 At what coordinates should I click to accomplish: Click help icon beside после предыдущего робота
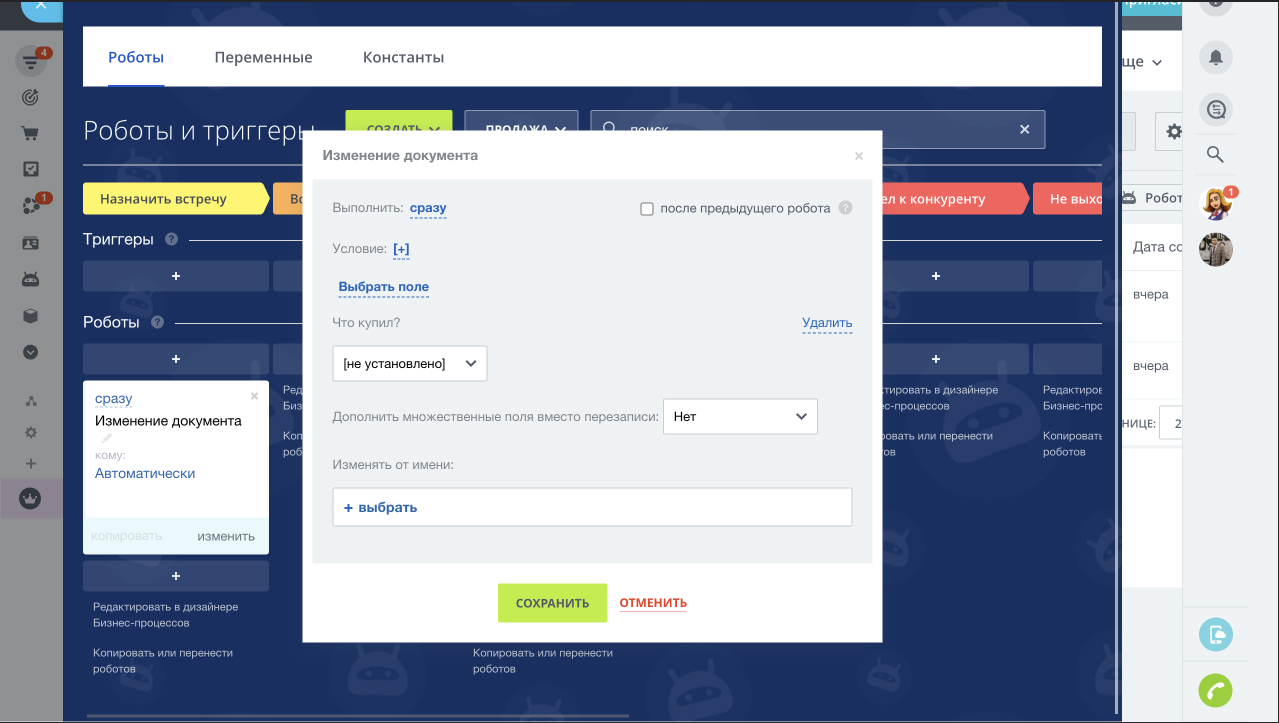click(x=845, y=208)
